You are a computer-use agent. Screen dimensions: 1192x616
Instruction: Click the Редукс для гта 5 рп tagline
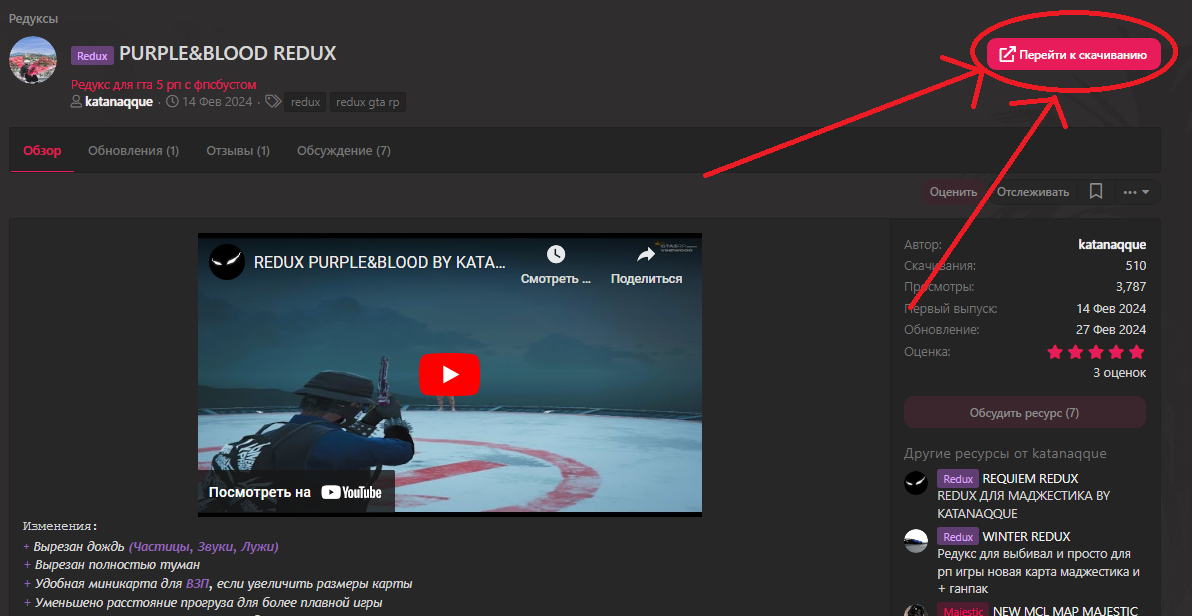click(163, 84)
